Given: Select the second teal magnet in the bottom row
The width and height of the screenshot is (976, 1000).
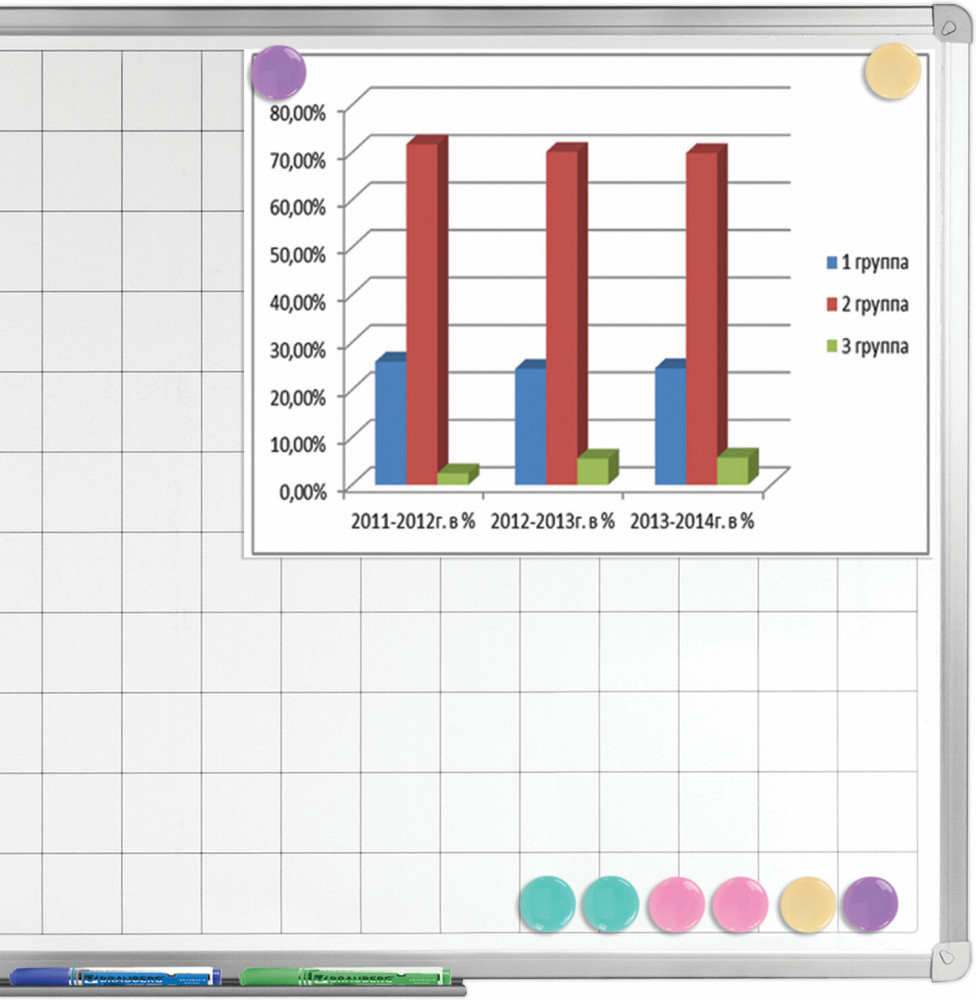Looking at the screenshot, I should pos(610,903).
